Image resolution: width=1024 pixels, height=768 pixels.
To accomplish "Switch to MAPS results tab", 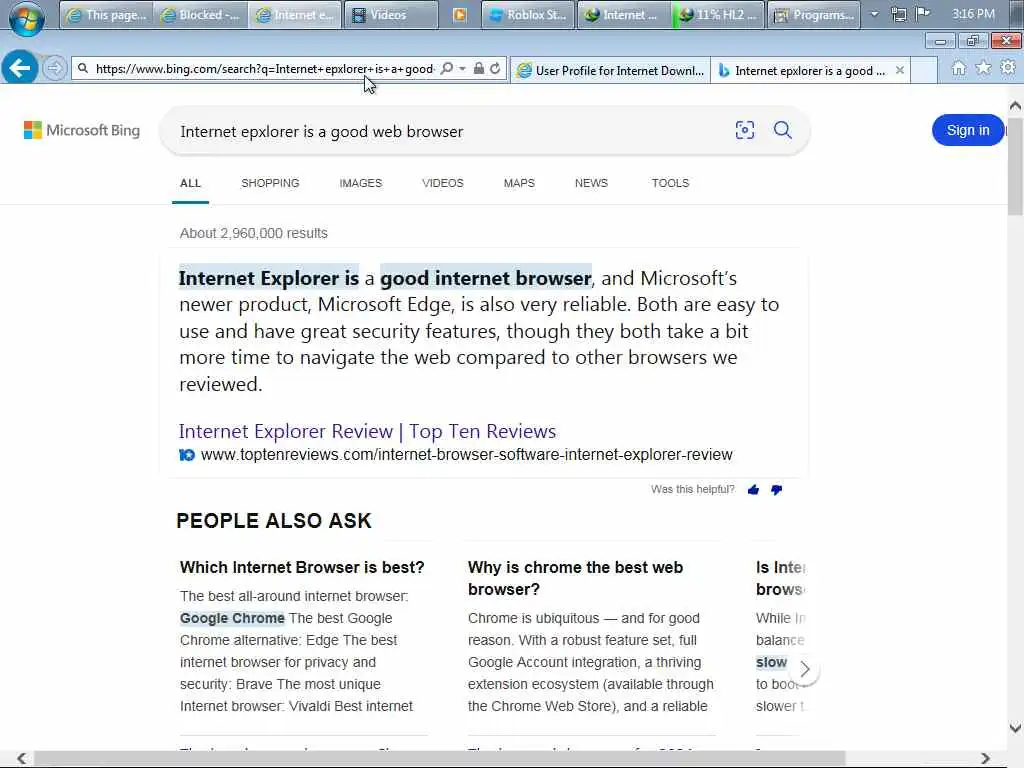I will (519, 184).
